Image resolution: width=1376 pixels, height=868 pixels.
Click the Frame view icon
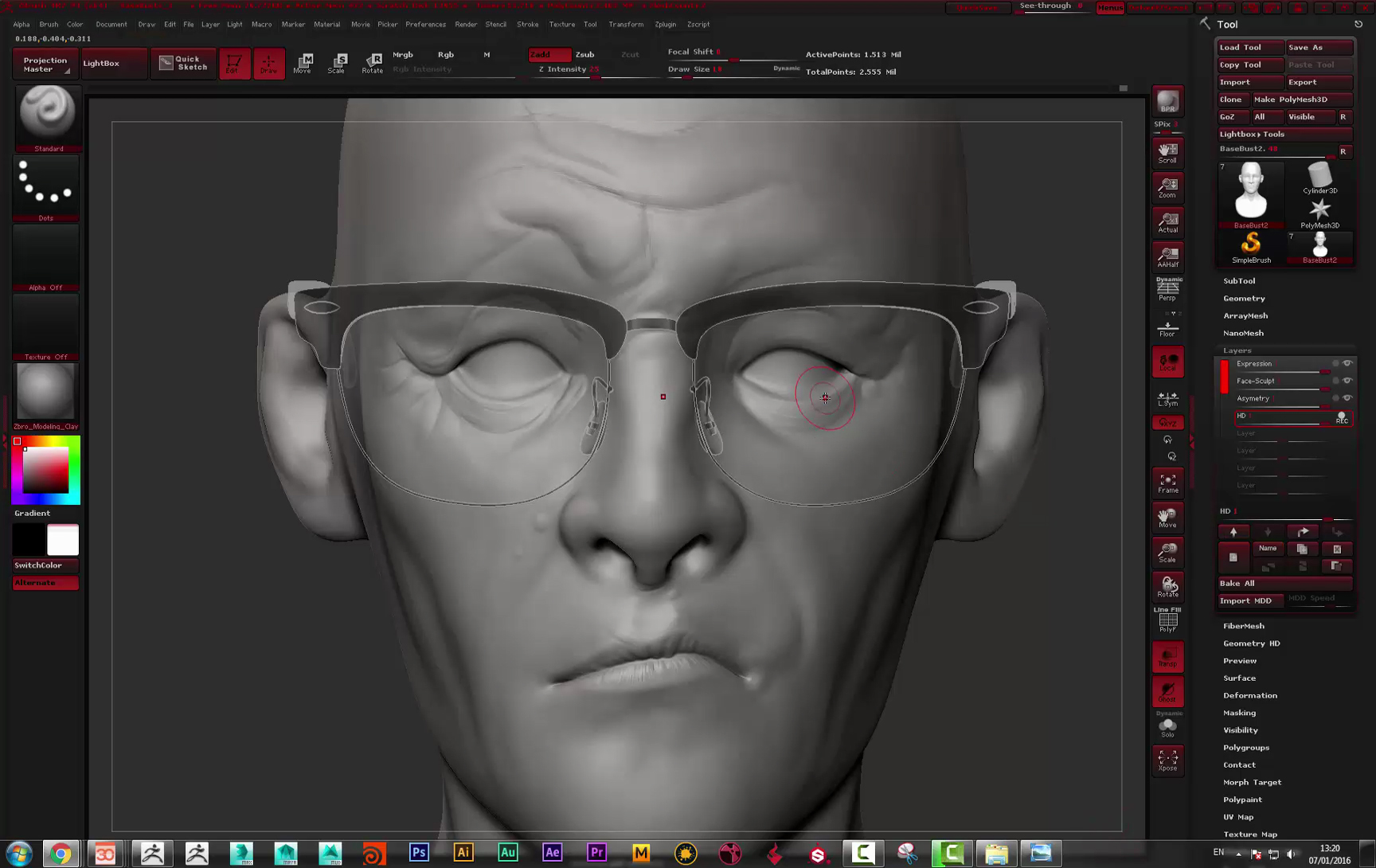pyautogui.click(x=1167, y=483)
